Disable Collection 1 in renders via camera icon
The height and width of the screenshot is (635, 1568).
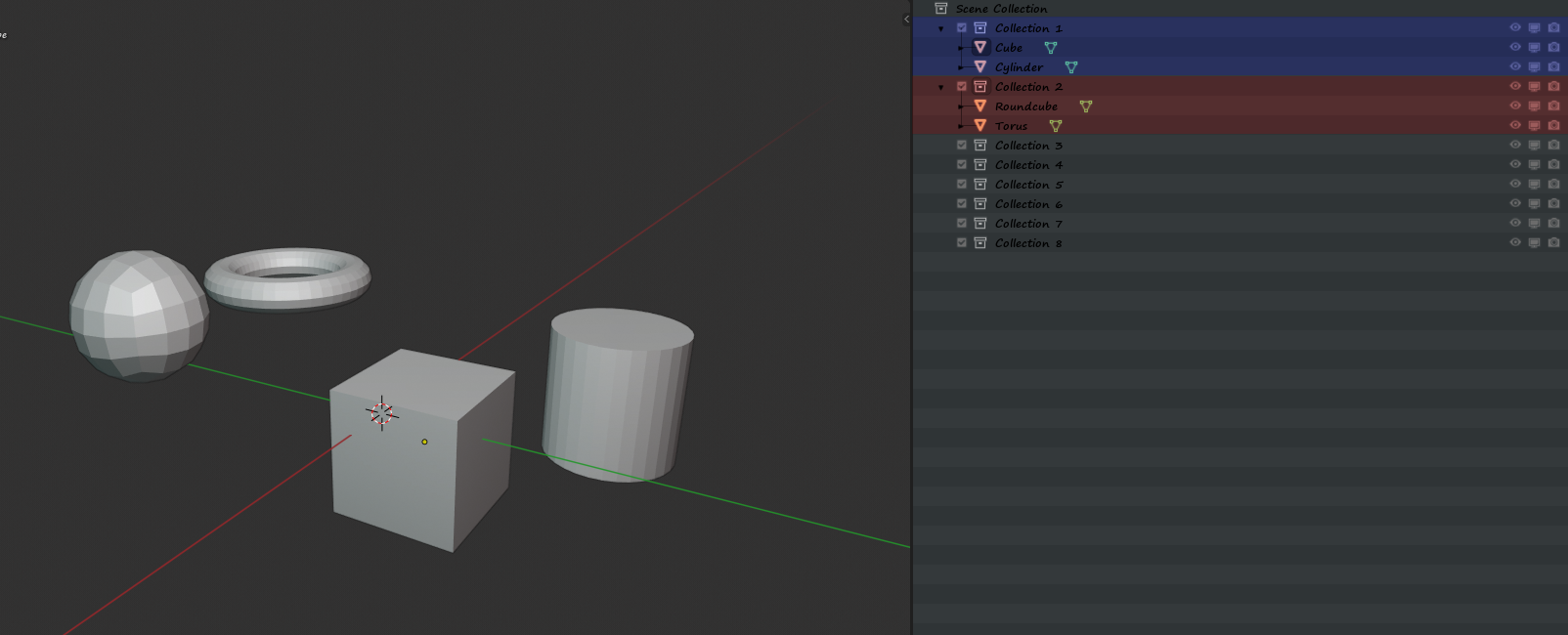pyautogui.click(x=1554, y=27)
